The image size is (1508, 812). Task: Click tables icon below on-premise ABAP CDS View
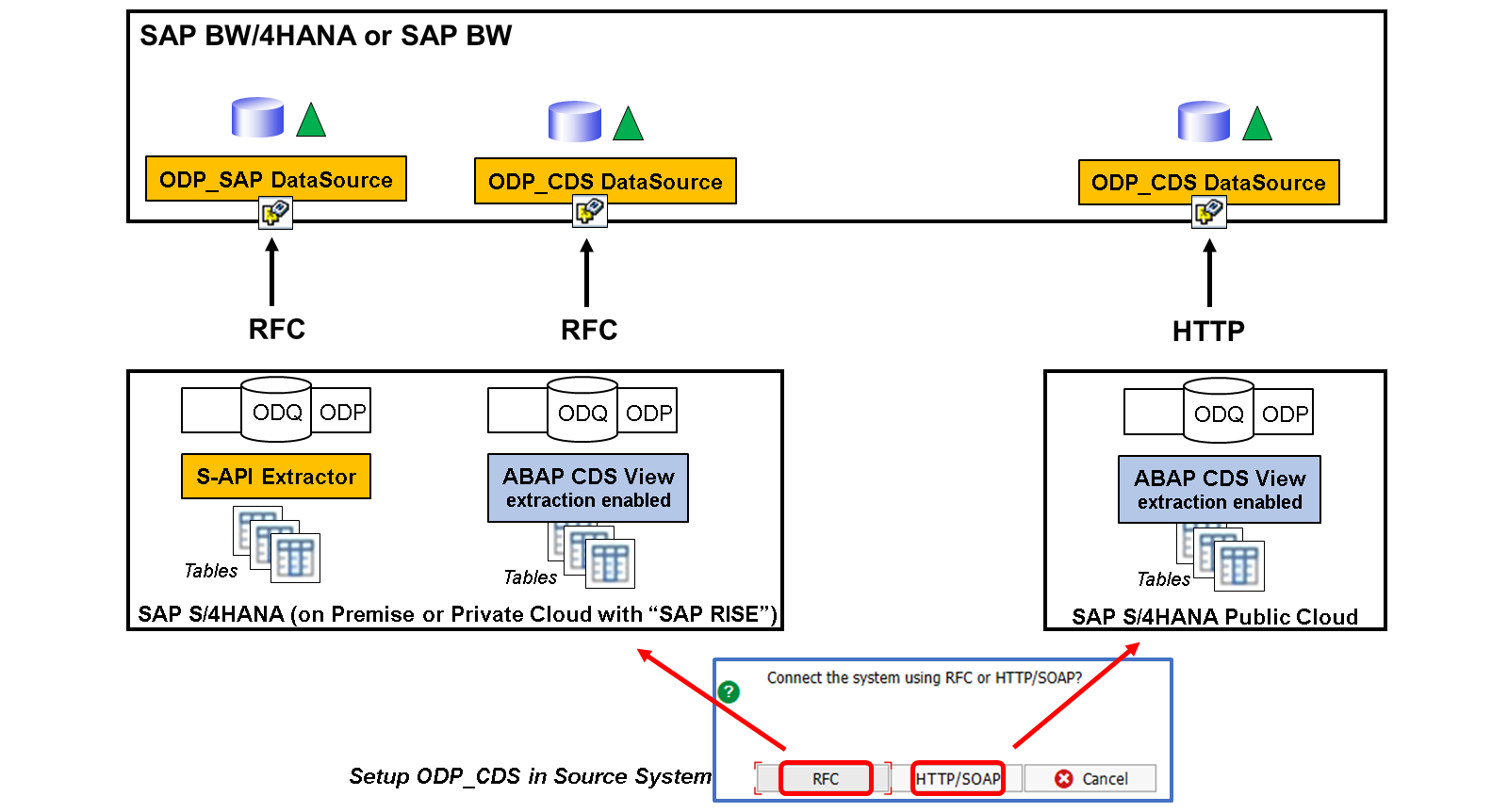point(592,556)
